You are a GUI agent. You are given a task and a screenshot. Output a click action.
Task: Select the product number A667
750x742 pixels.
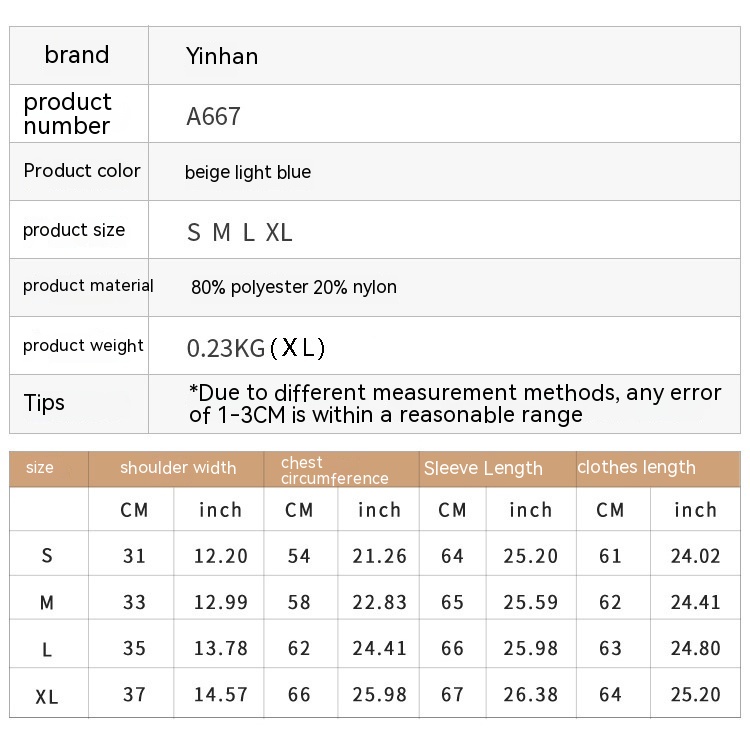(213, 116)
